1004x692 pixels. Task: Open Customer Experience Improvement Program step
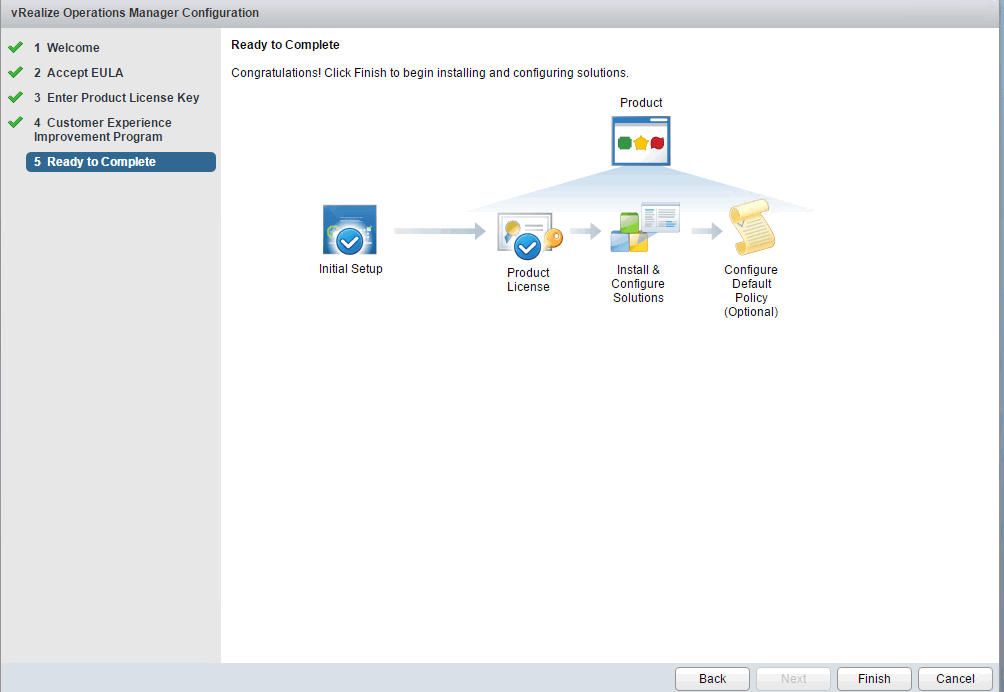tap(102, 129)
